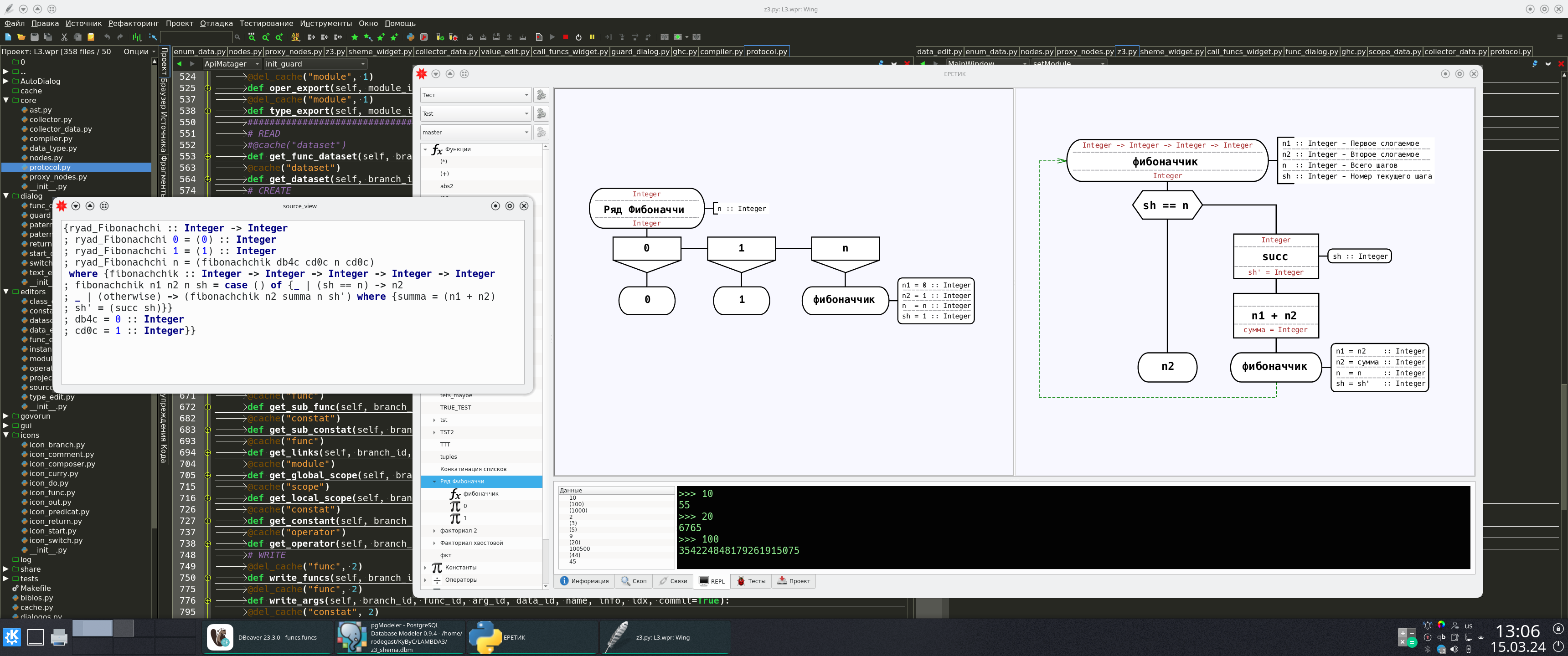Open the master branch dropdown
Image resolution: width=1568 pixels, height=656 pixels.
click(475, 132)
